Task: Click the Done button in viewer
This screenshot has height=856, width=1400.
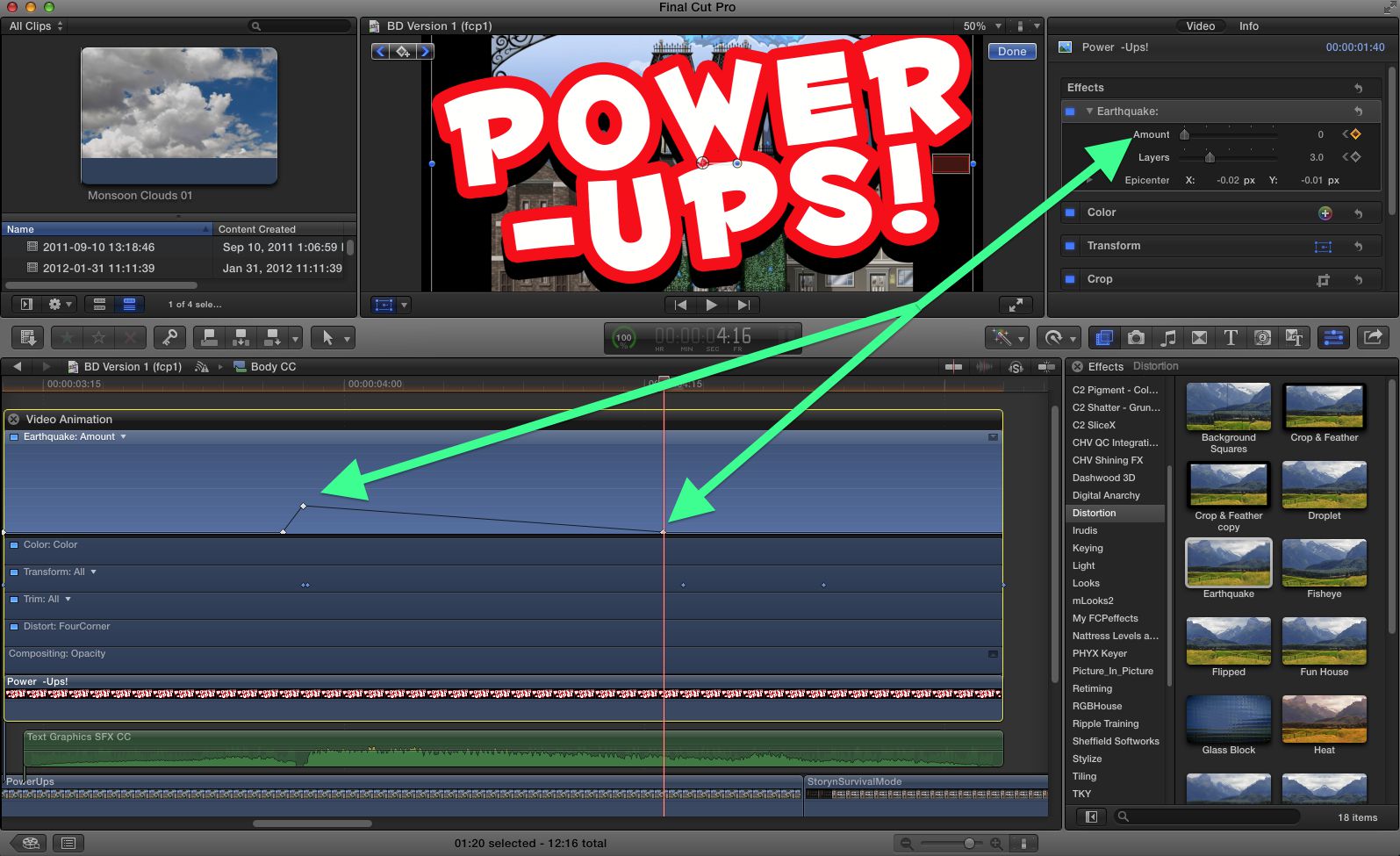Action: pos(1012,52)
